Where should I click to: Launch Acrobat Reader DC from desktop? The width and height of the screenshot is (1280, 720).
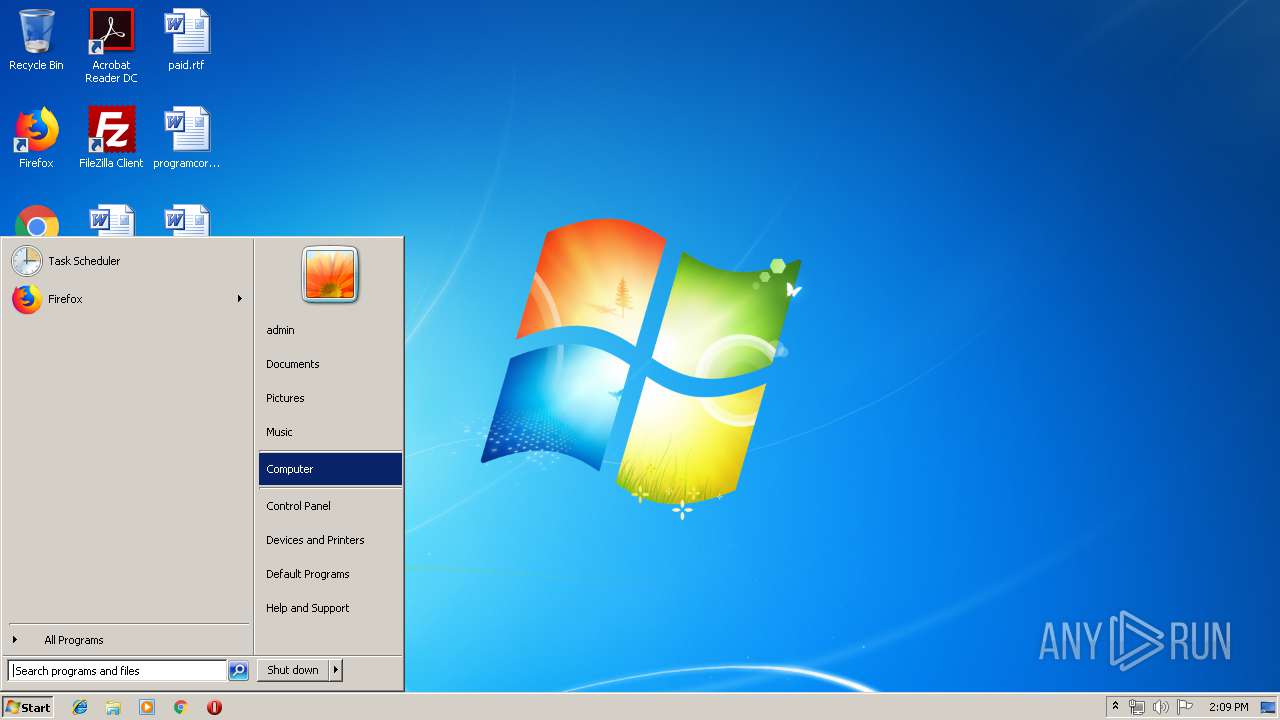pos(111,46)
